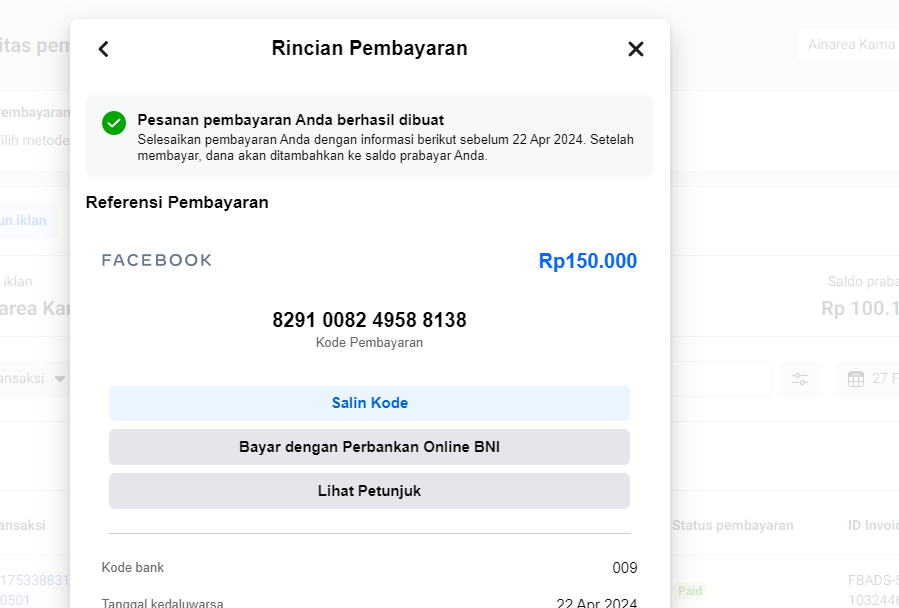The width and height of the screenshot is (899, 608).
Task: Sort by Status pembayaran column header
Action: tap(732, 525)
